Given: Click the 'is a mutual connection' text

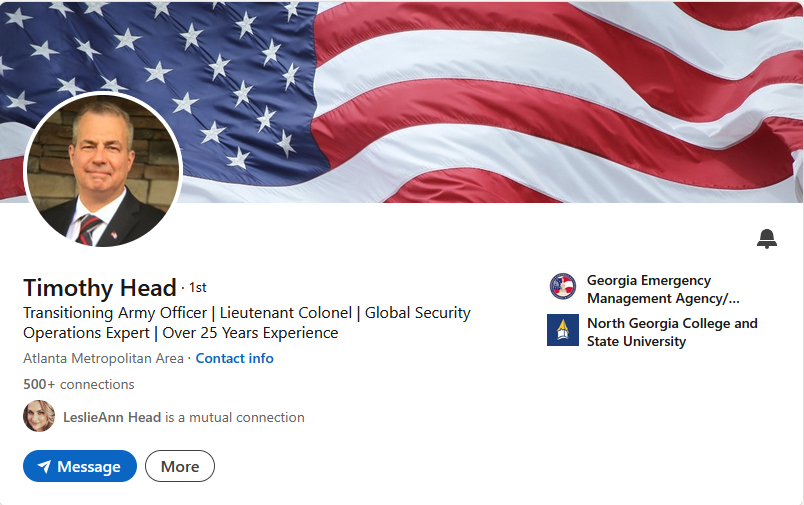Looking at the screenshot, I should pyautogui.click(x=235, y=417).
